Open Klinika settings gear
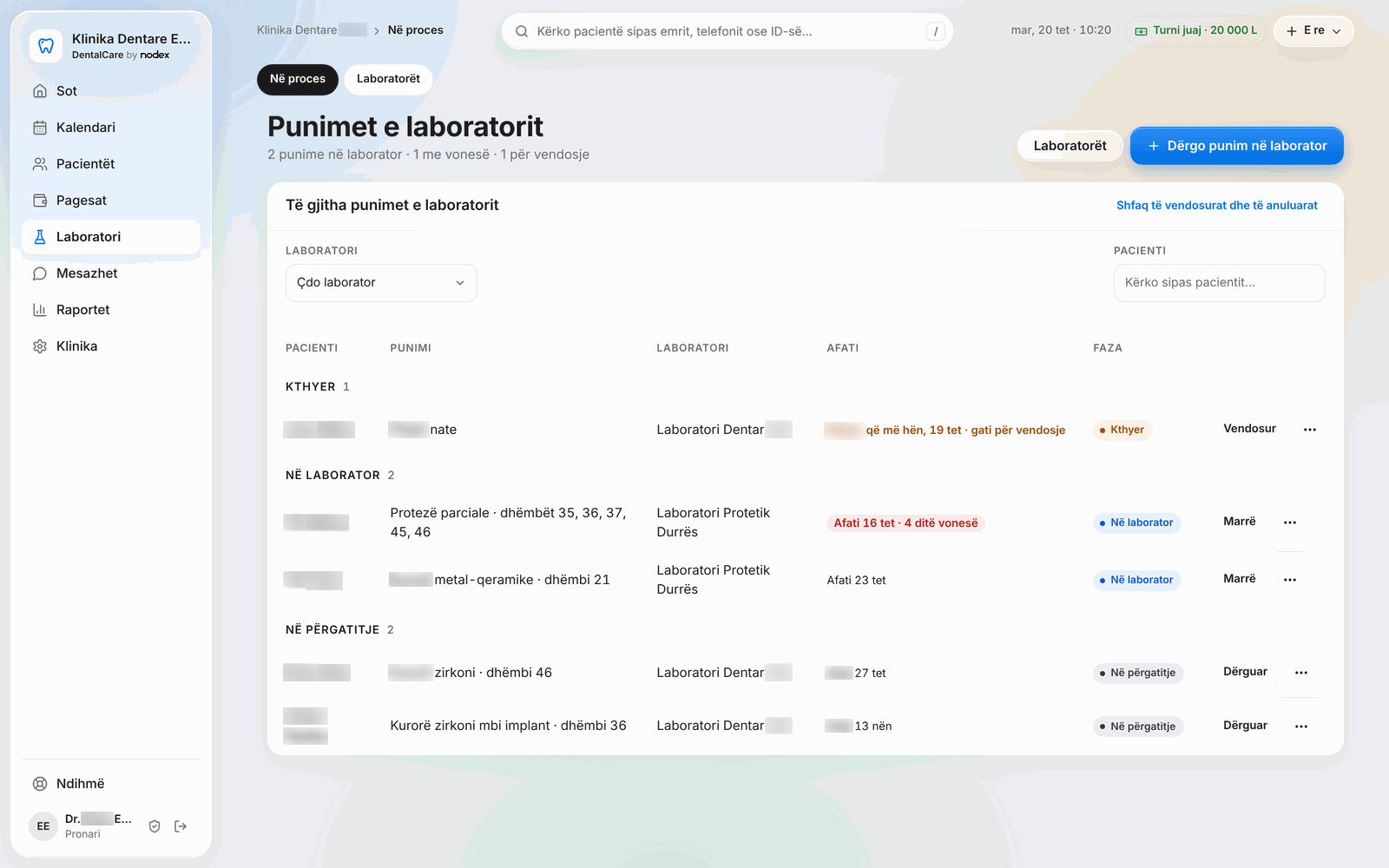This screenshot has width=1389, height=868. (40, 346)
